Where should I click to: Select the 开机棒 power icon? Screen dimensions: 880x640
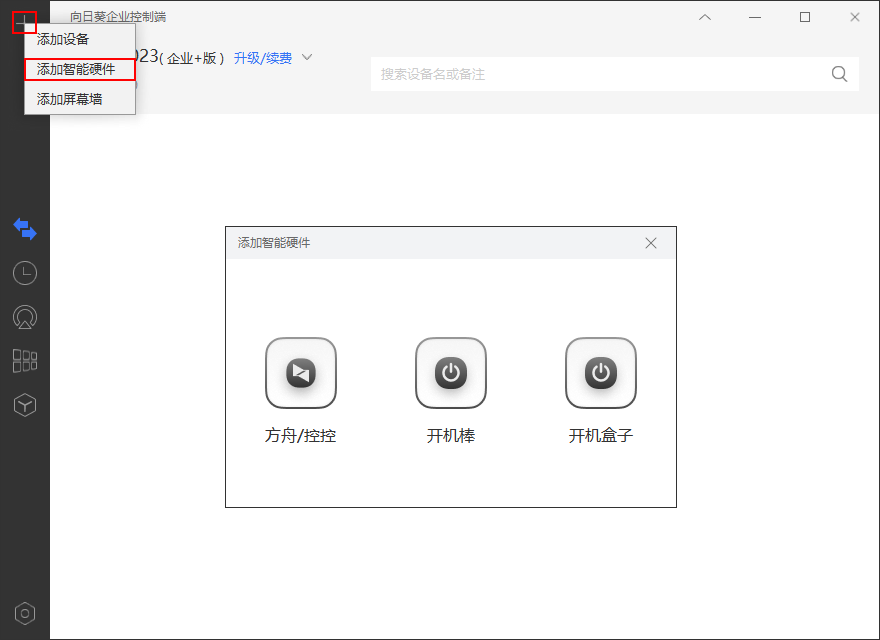coord(451,373)
